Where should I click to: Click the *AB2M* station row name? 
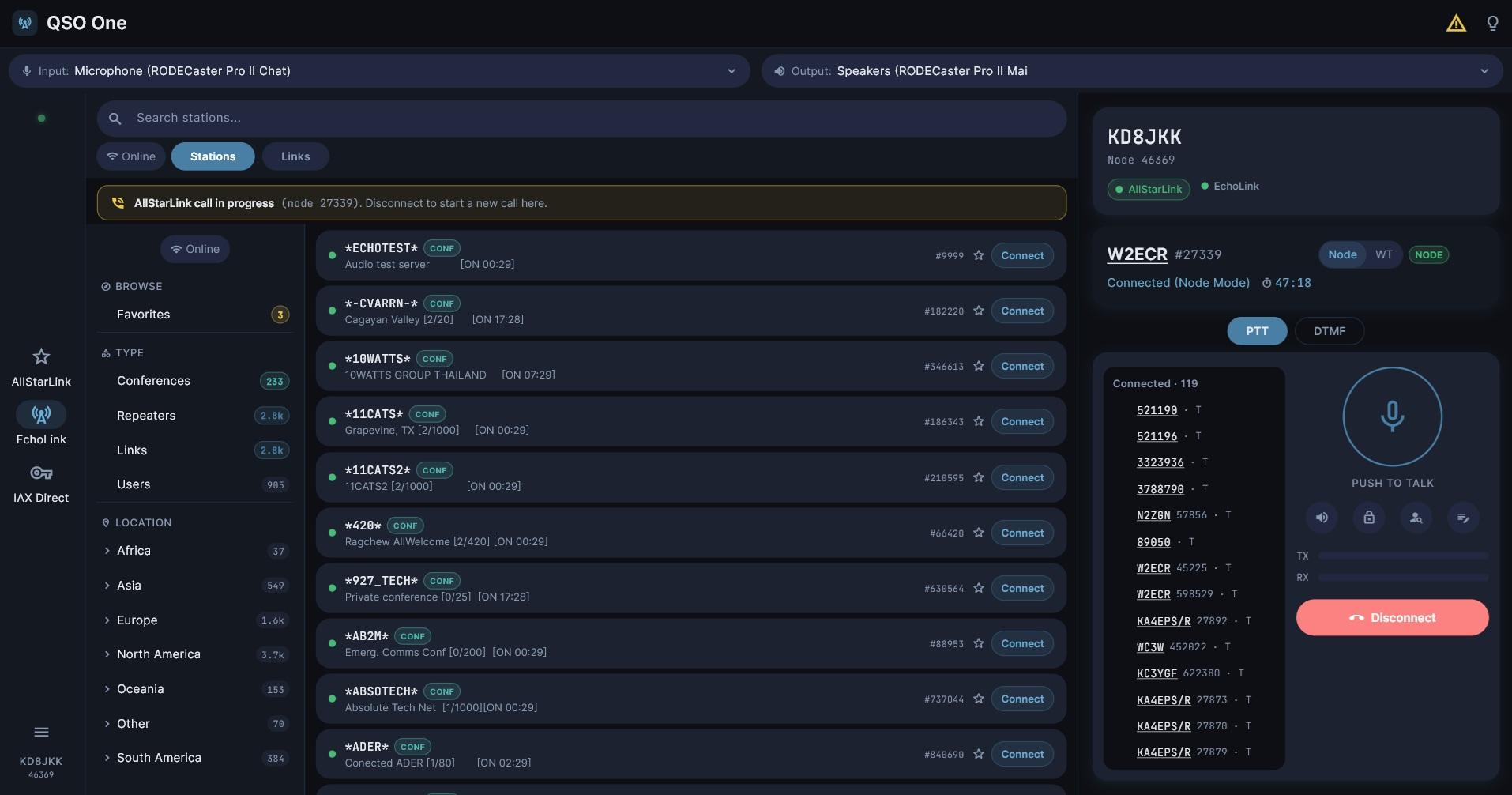coord(367,636)
